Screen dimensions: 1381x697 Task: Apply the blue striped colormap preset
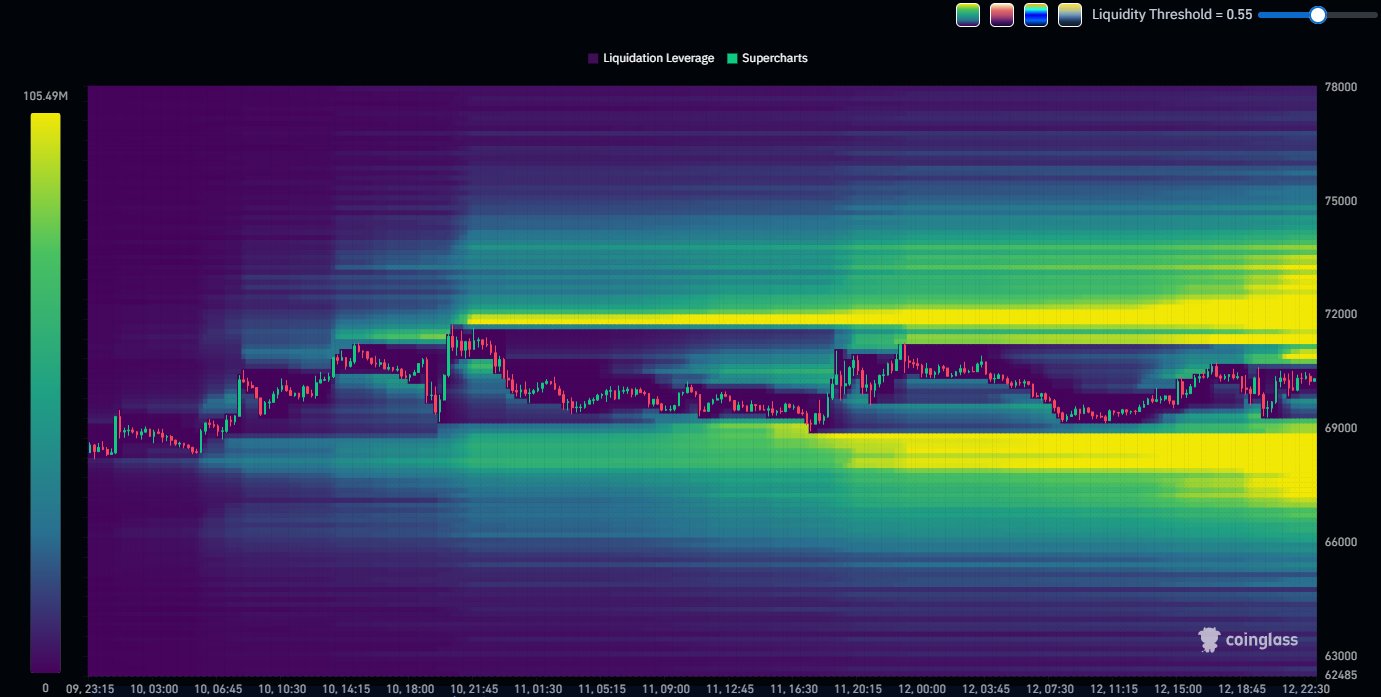tap(1035, 15)
